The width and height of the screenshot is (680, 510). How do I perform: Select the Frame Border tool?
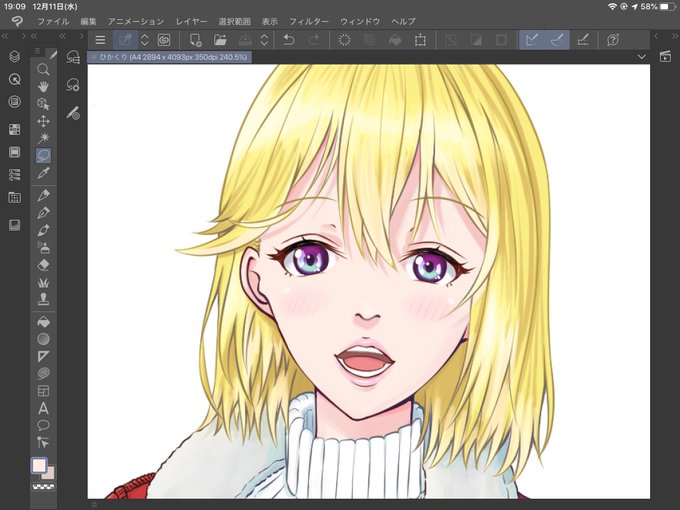click(43, 391)
